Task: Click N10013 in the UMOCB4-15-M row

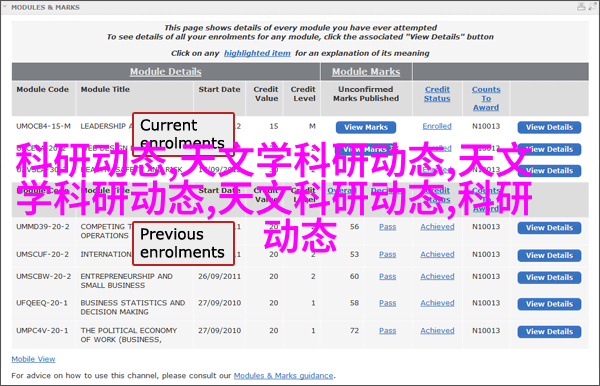Action: (x=486, y=126)
